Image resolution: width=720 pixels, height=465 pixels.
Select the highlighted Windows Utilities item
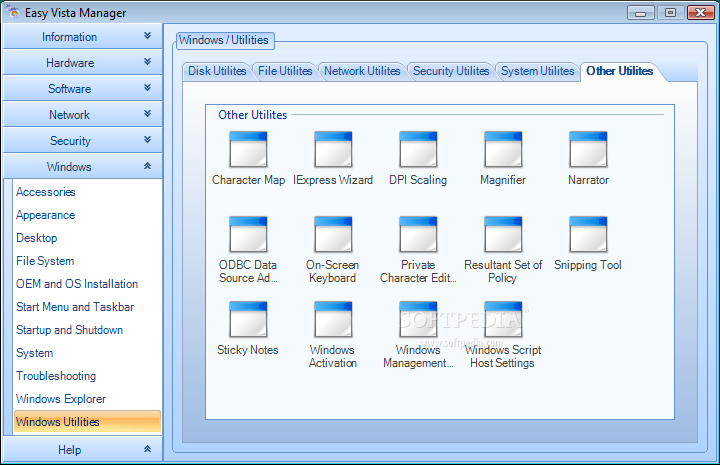coord(87,421)
